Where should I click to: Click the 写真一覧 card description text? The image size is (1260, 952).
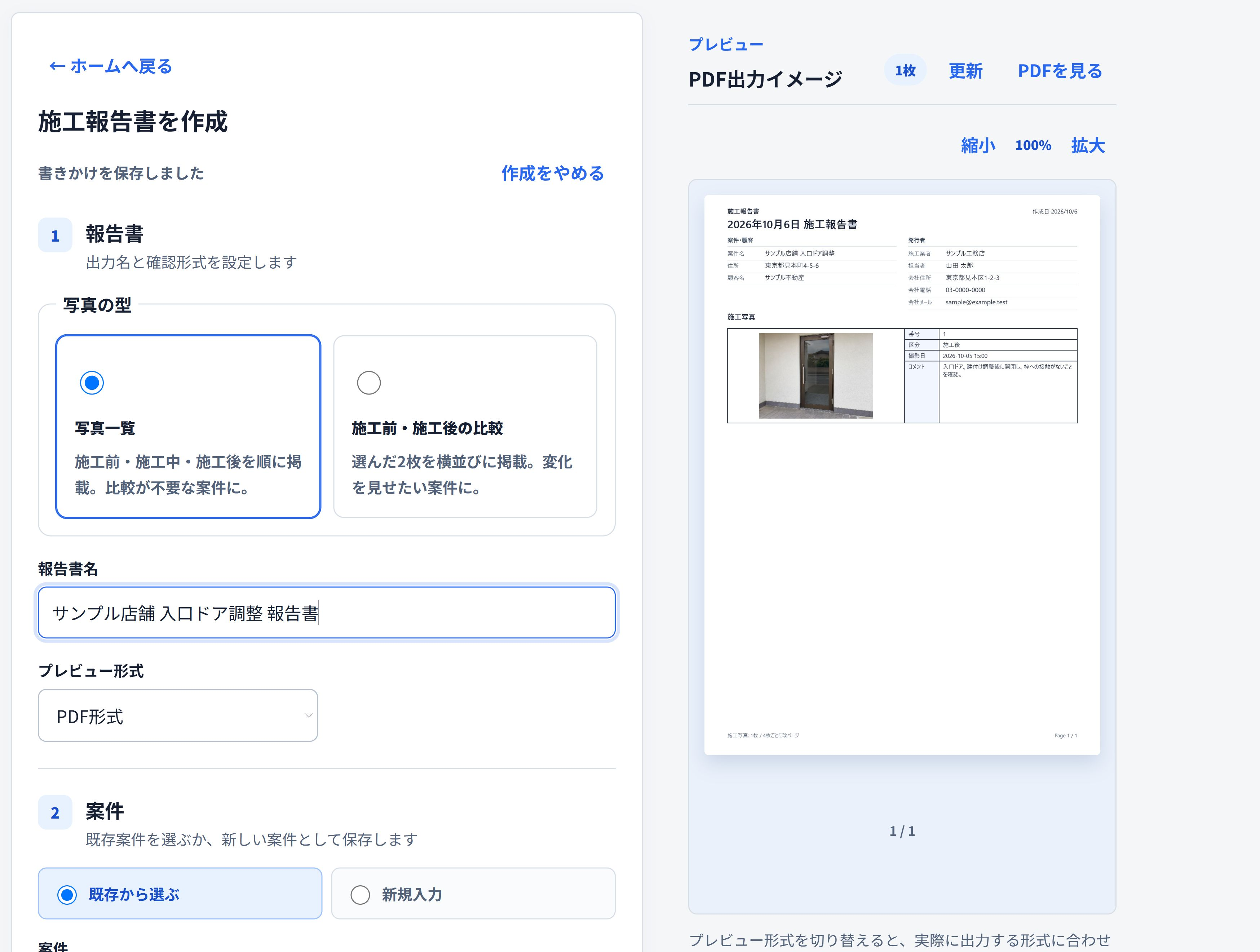point(188,475)
